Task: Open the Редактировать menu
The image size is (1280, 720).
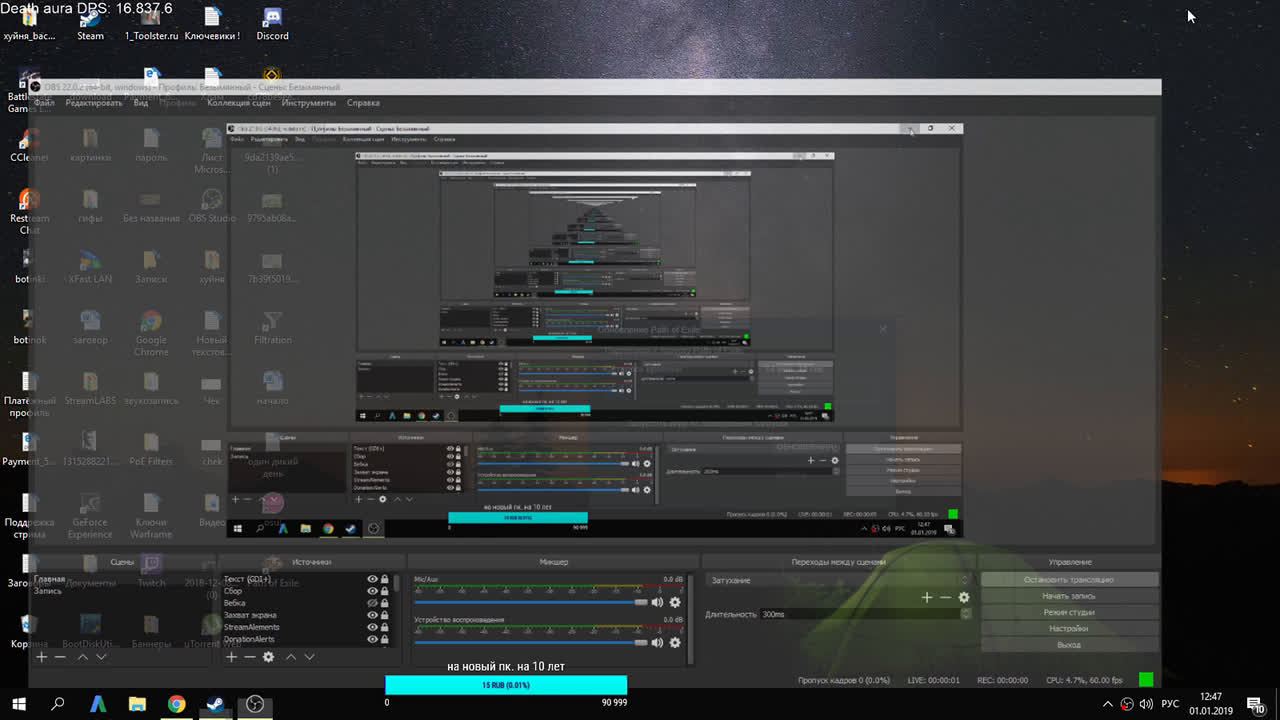Action: (94, 103)
